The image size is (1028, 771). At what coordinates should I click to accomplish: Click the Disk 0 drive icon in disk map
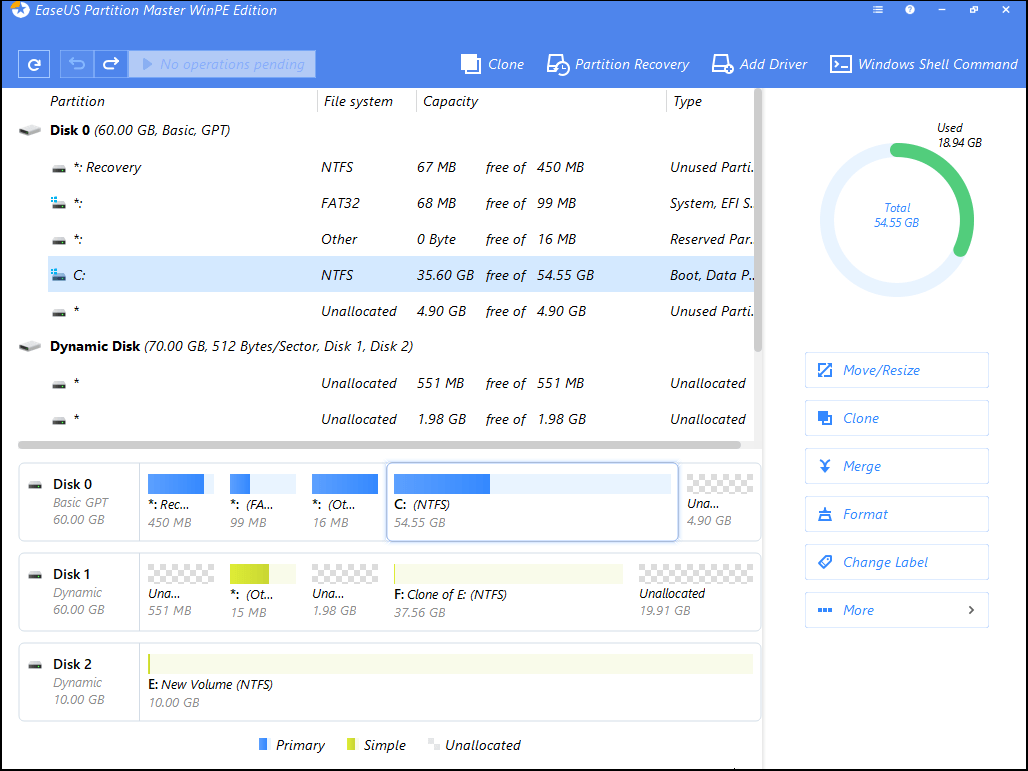pos(35,486)
